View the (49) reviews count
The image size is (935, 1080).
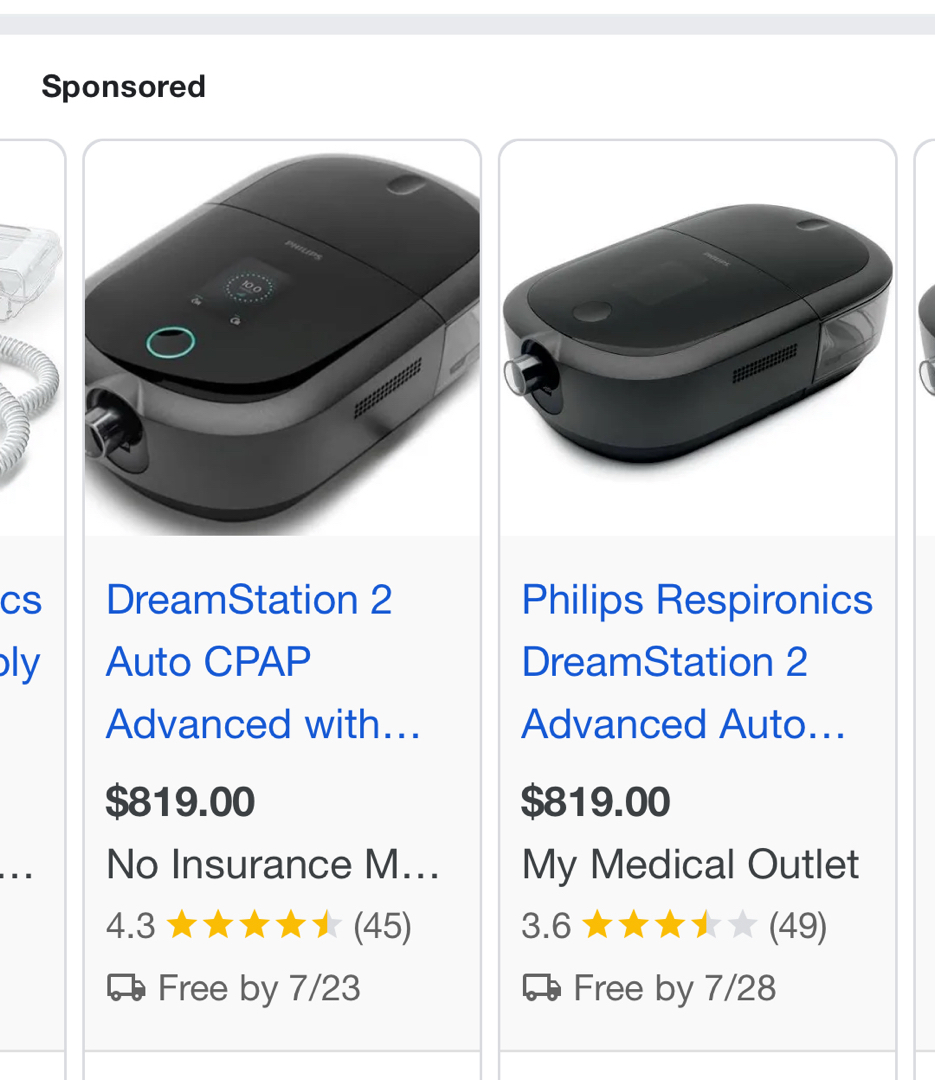[x=797, y=926]
